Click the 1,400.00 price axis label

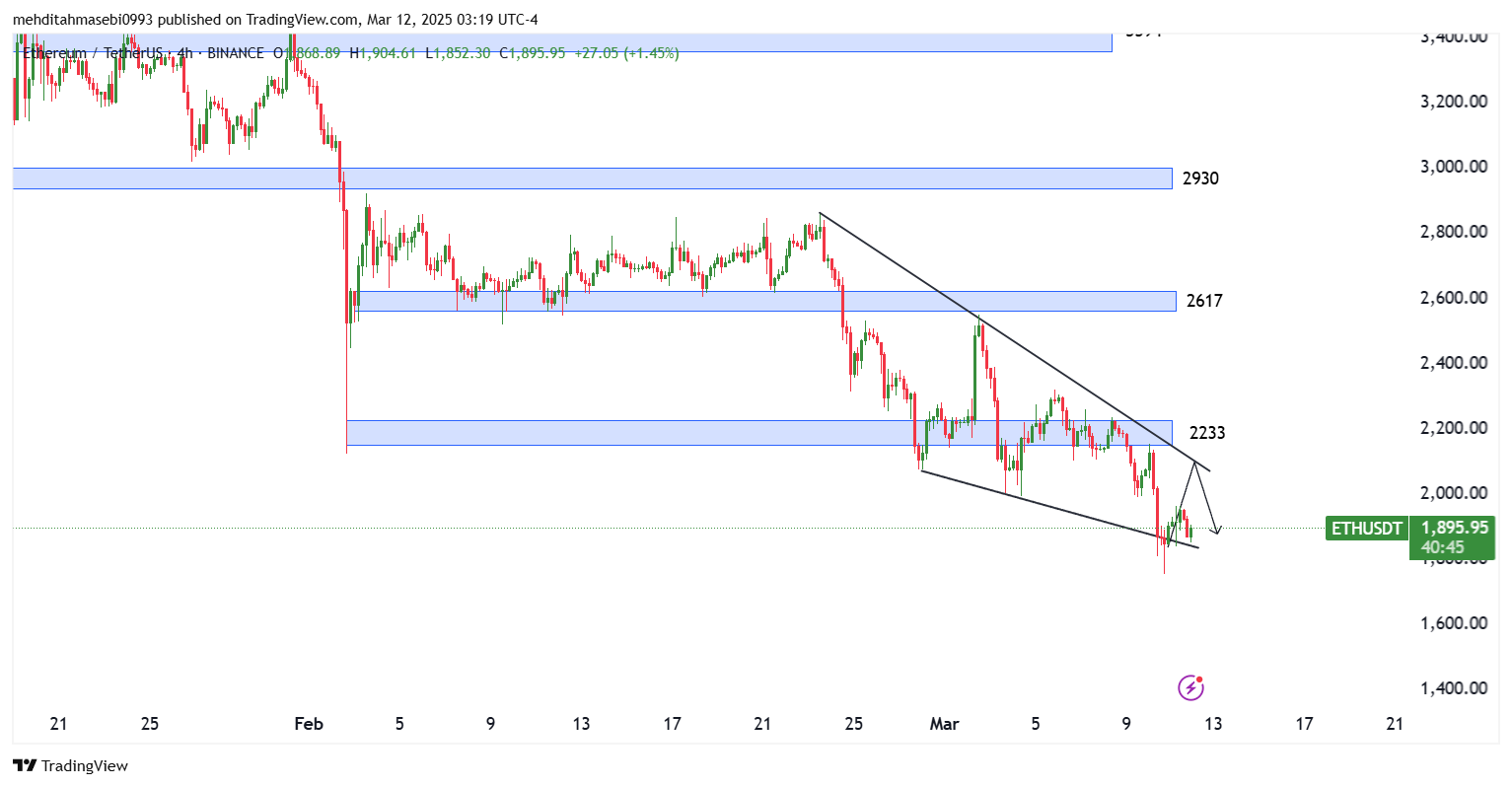coord(1454,688)
